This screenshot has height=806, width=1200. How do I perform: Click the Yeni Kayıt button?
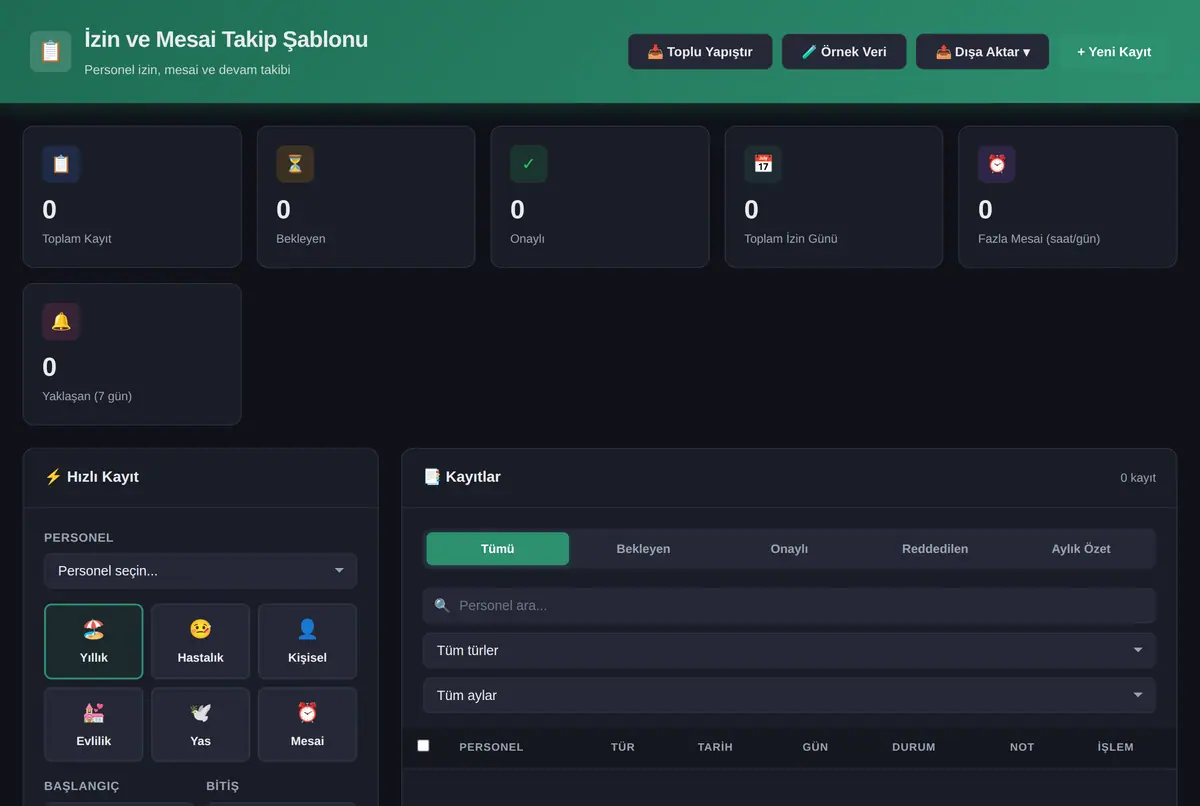click(x=1114, y=52)
